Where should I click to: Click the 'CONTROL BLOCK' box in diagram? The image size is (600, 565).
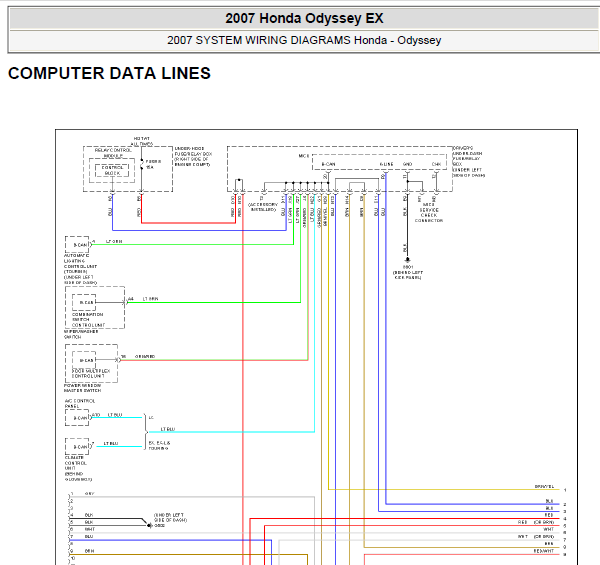112,170
